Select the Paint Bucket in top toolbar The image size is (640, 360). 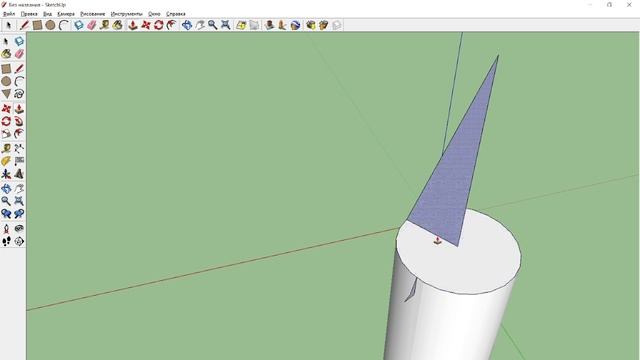pyautogui.click(x=118, y=25)
